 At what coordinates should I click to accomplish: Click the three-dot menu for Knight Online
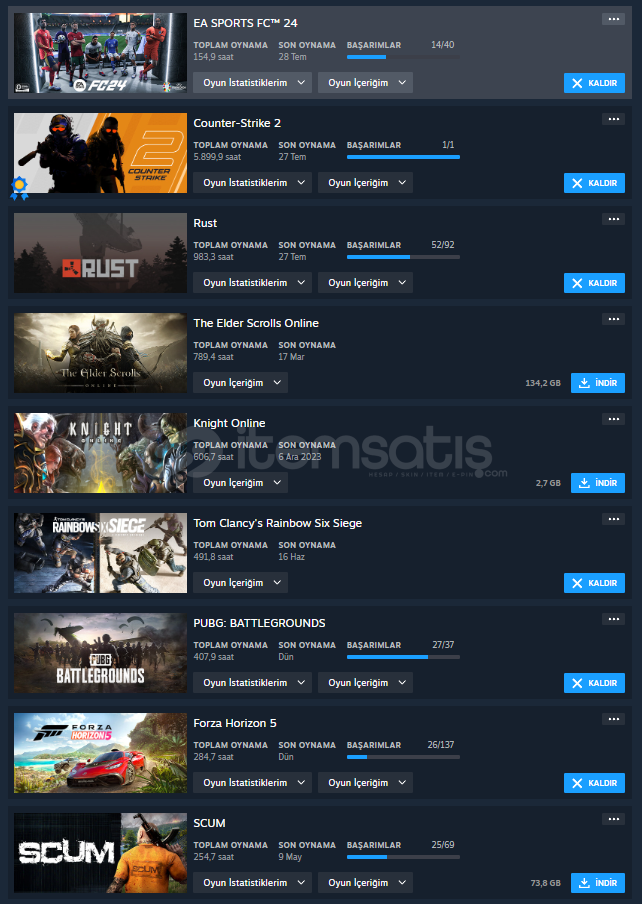[x=613, y=419]
